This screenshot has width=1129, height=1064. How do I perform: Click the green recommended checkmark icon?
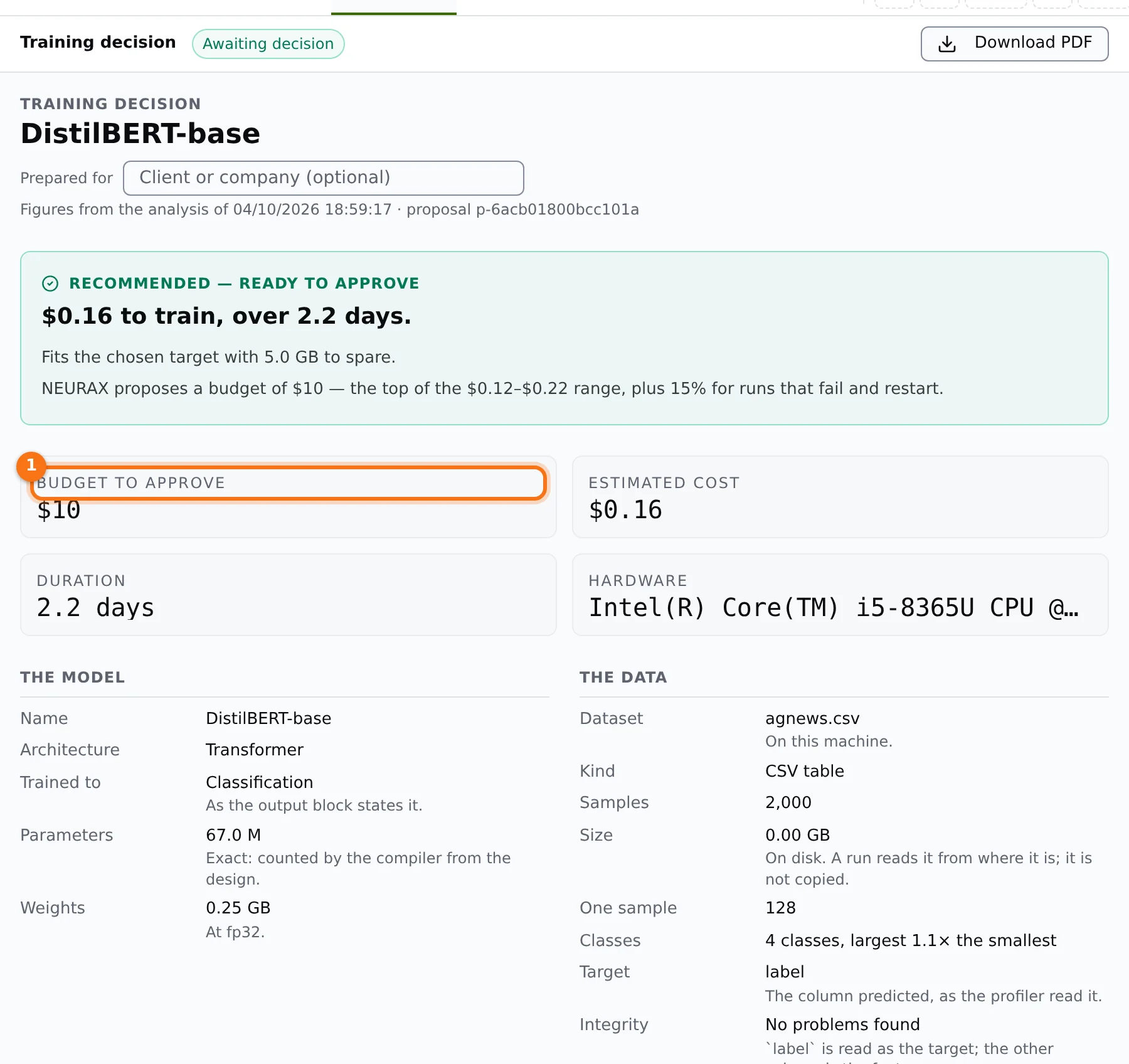50,284
